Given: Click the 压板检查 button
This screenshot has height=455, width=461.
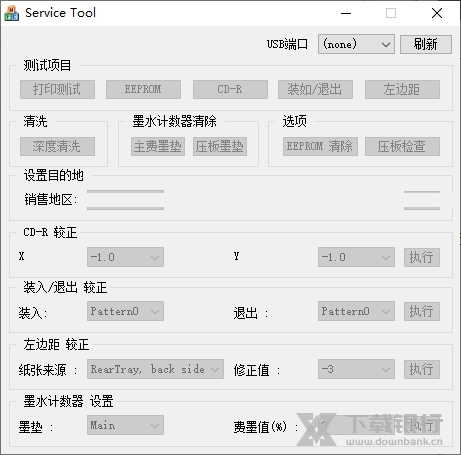Looking at the screenshot, I should point(402,146).
